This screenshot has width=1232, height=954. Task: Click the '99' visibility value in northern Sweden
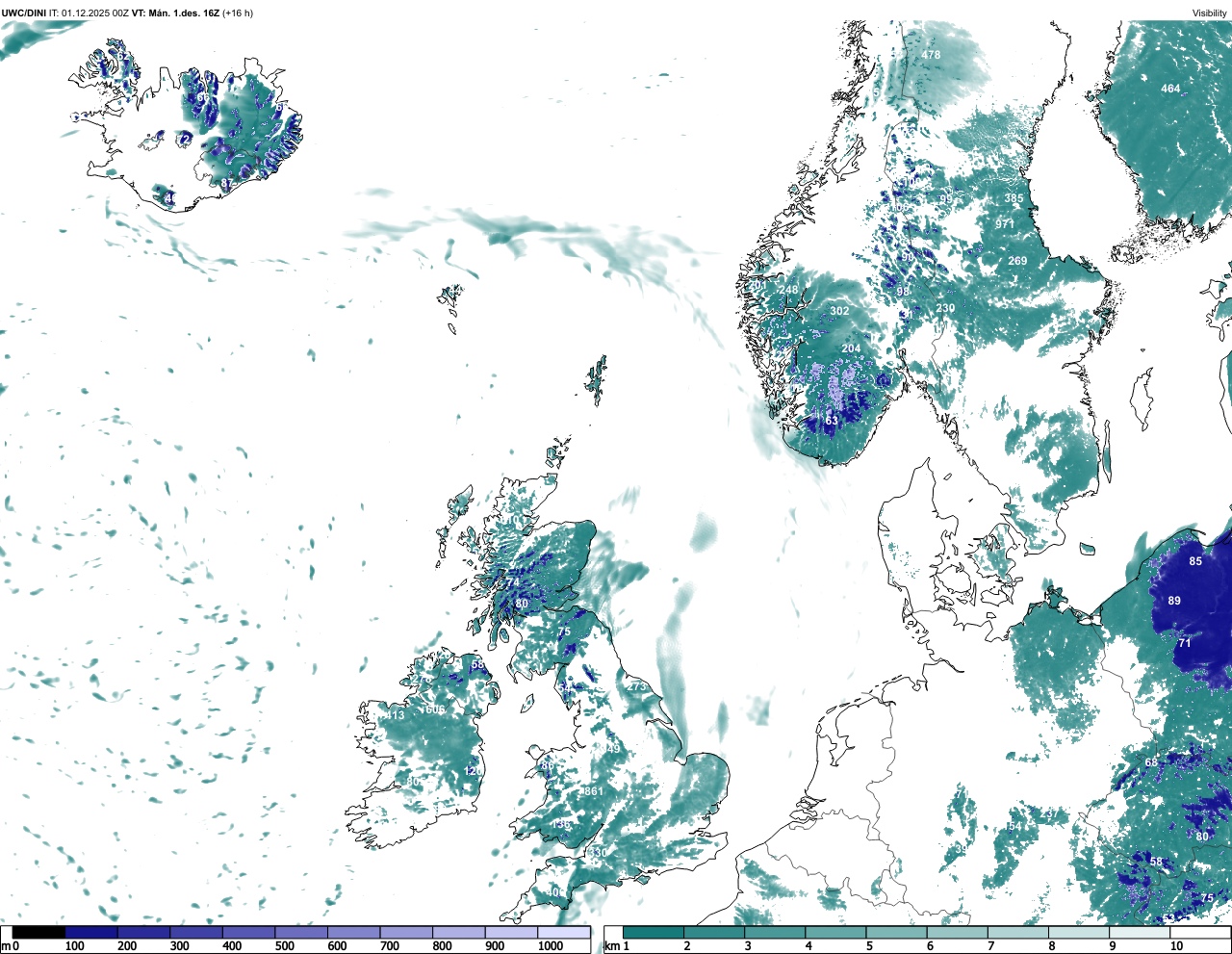pyautogui.click(x=946, y=199)
